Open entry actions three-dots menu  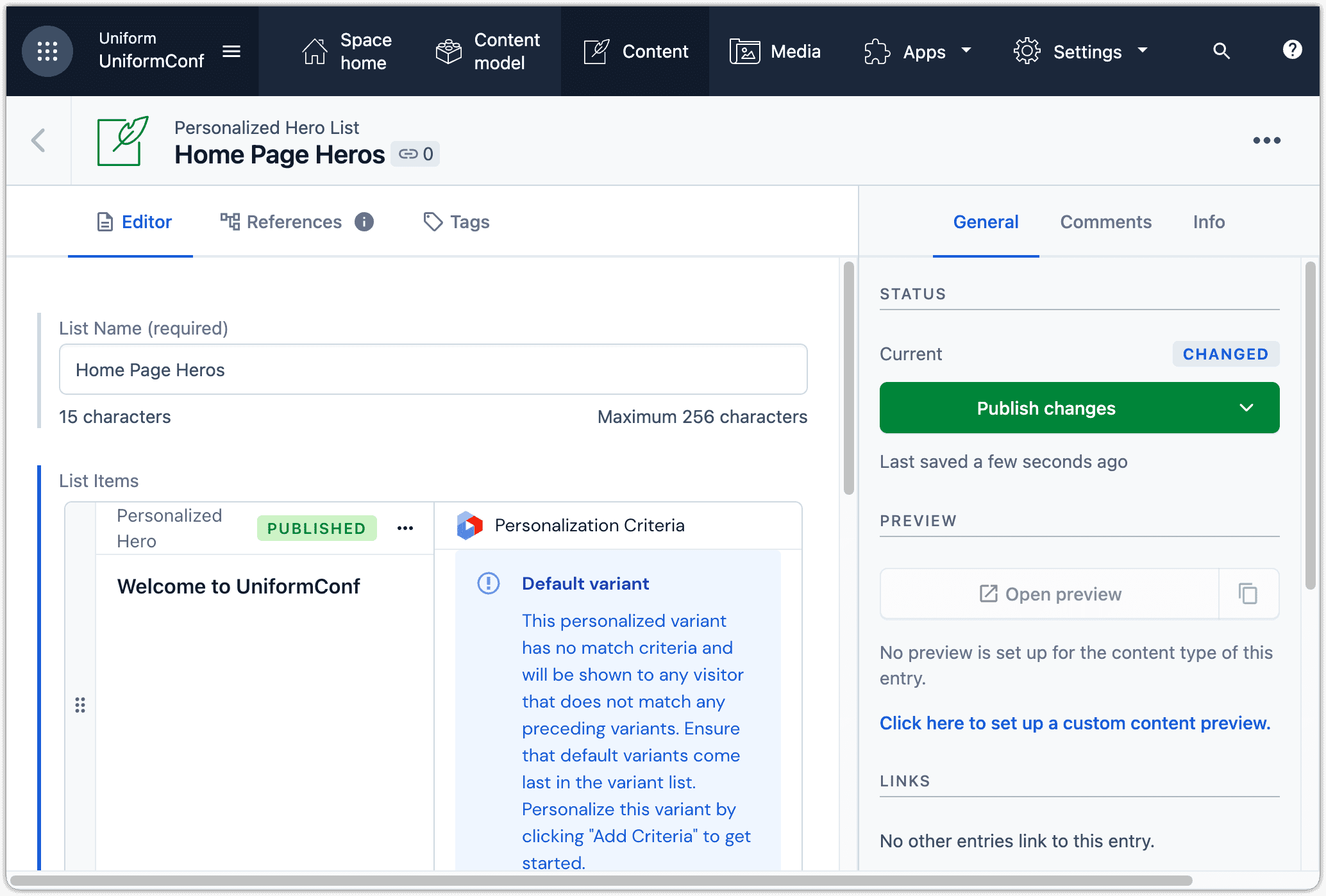[1266, 140]
